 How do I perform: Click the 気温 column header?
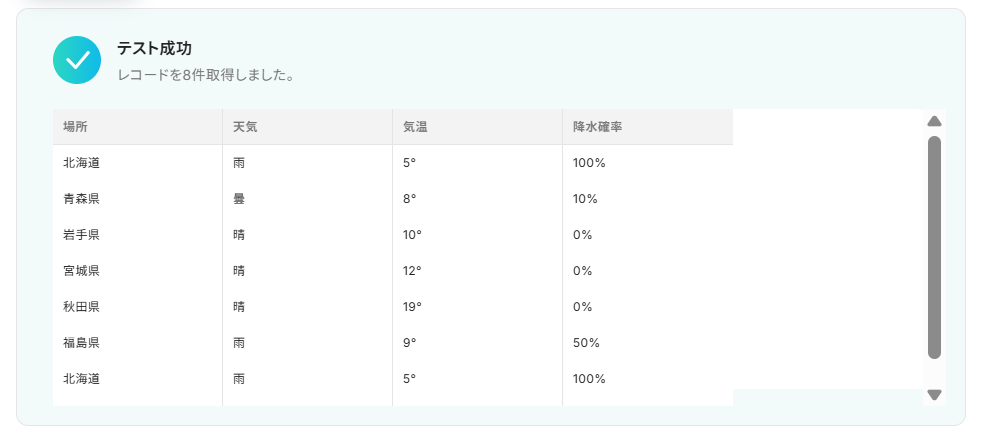(415, 127)
